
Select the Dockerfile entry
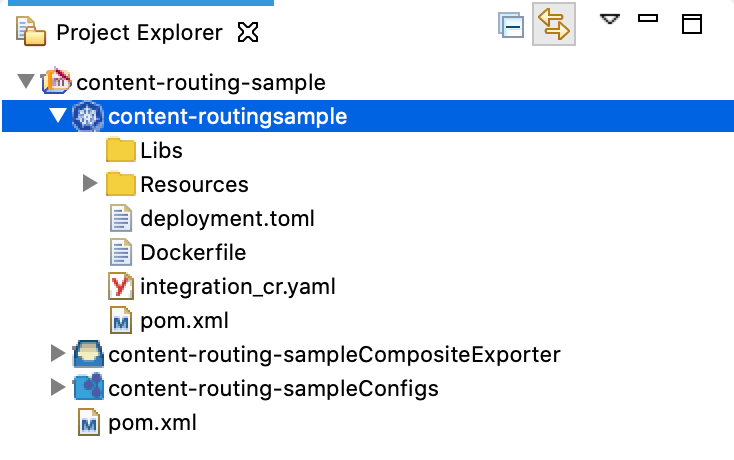pyautogui.click(x=193, y=253)
